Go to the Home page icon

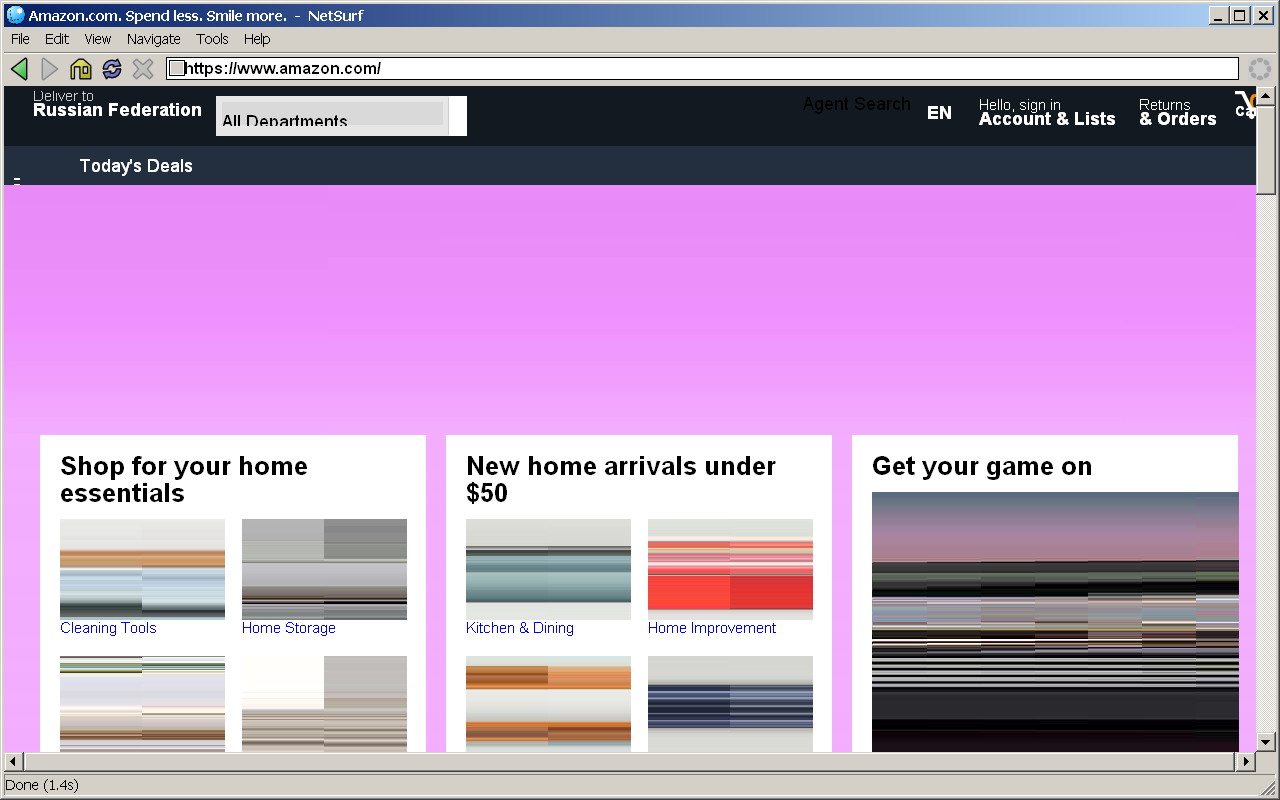point(81,69)
